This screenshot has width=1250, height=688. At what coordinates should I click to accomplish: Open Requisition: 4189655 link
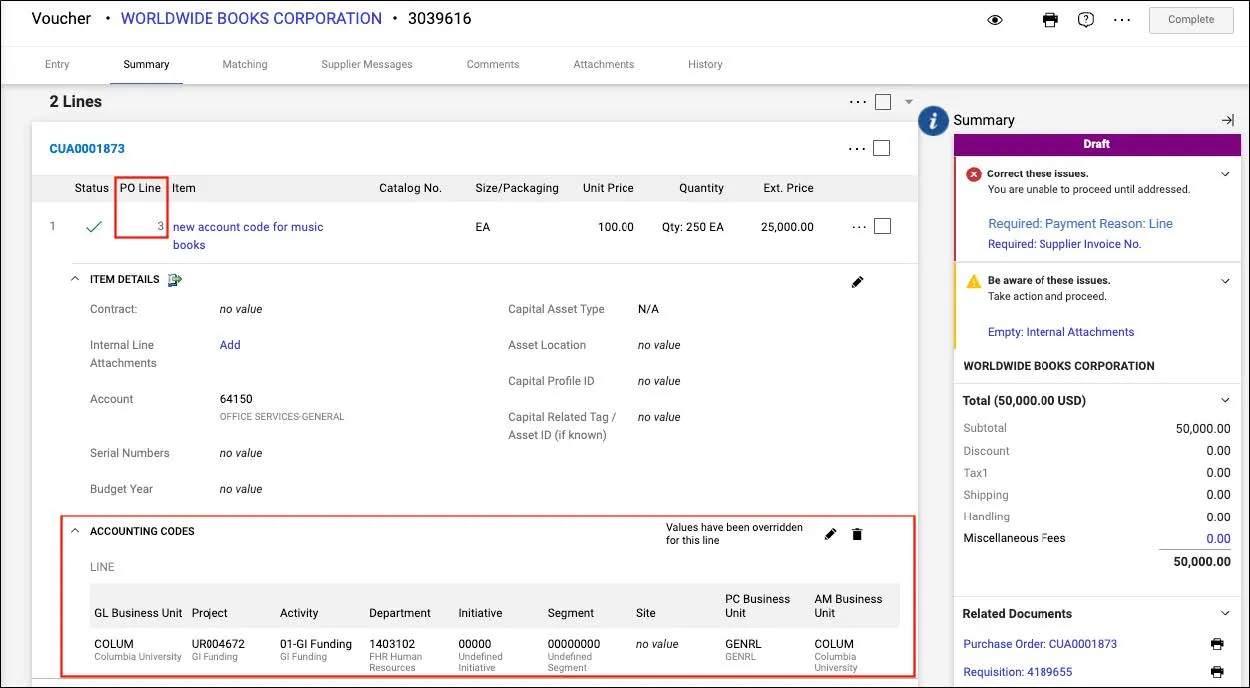point(1017,672)
